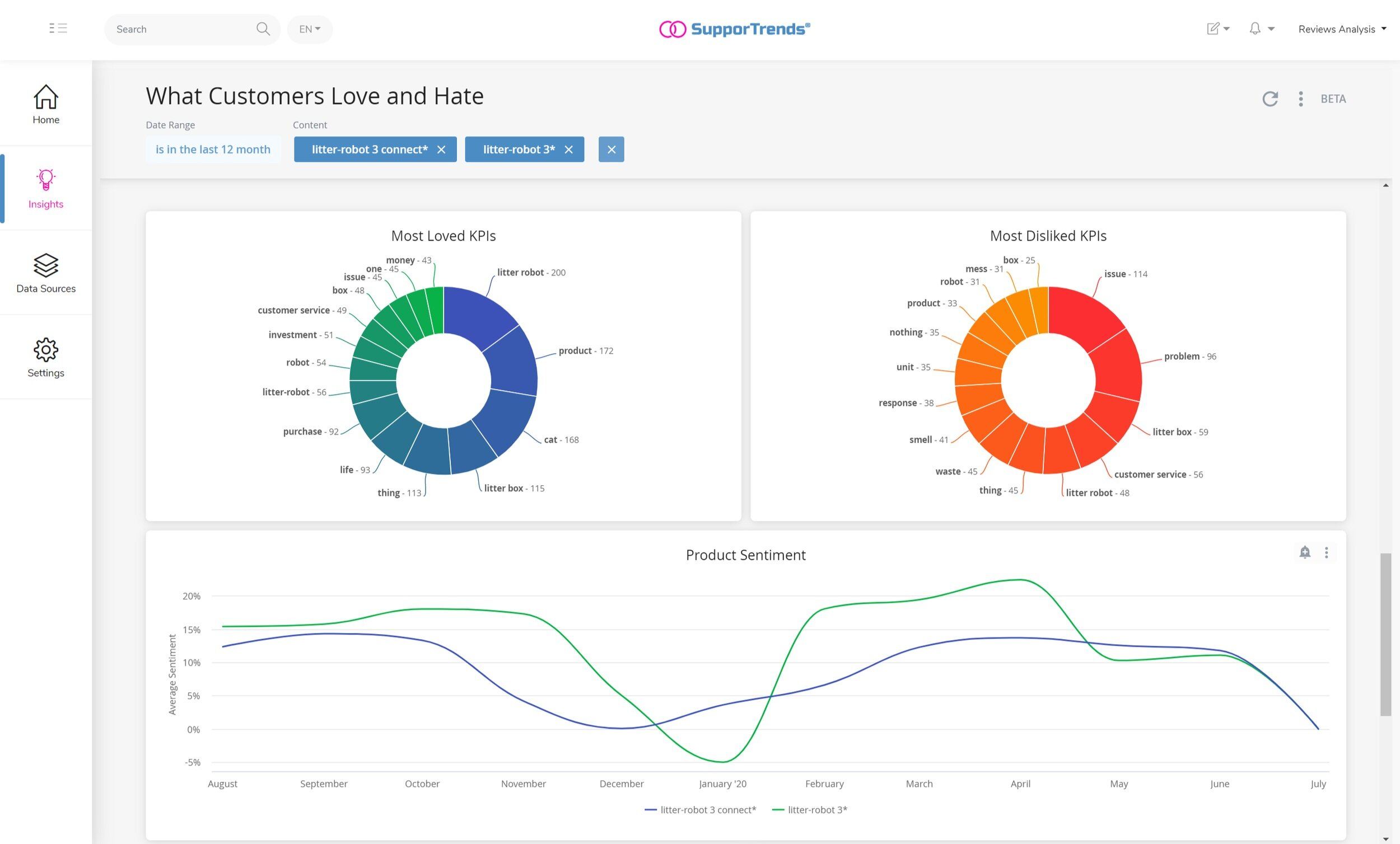Set alert bell on Product Sentiment chart

click(1305, 552)
